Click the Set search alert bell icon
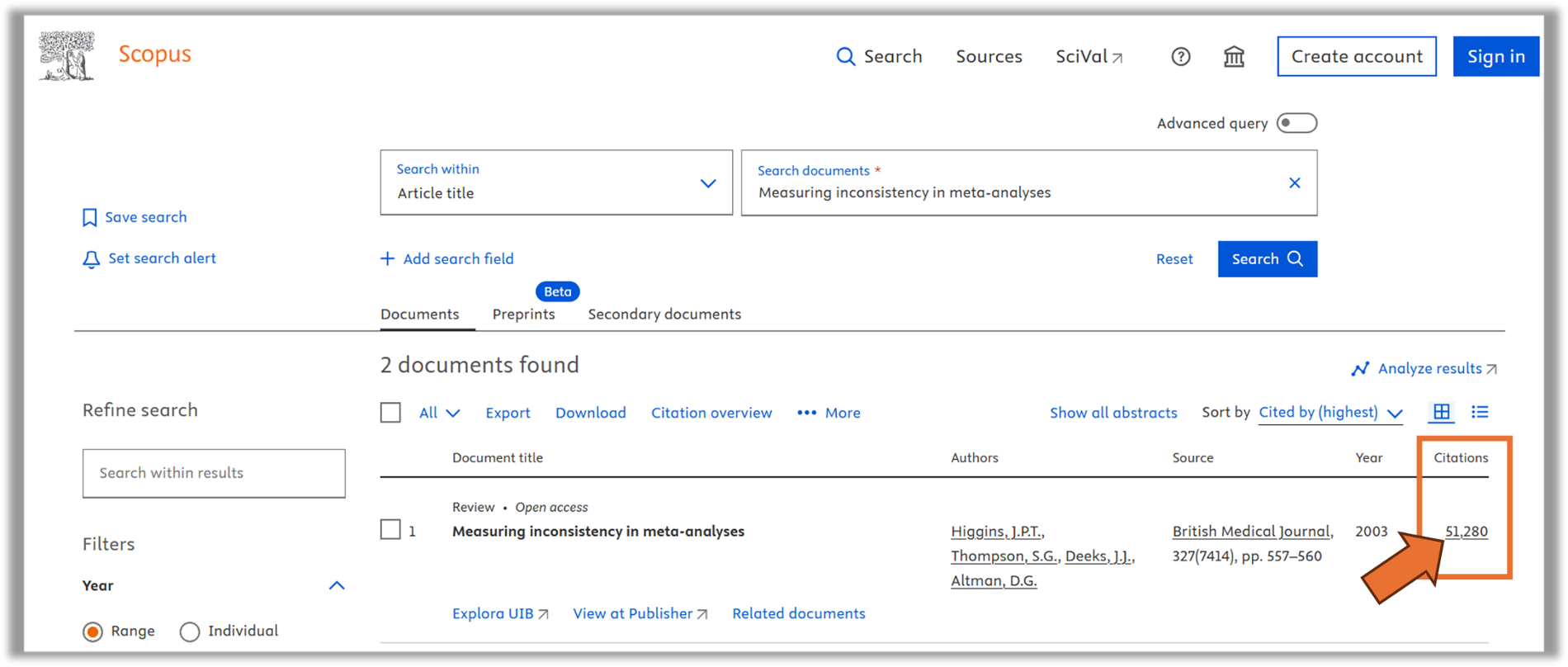Image resolution: width=1568 pixels, height=667 pixels. click(91, 259)
